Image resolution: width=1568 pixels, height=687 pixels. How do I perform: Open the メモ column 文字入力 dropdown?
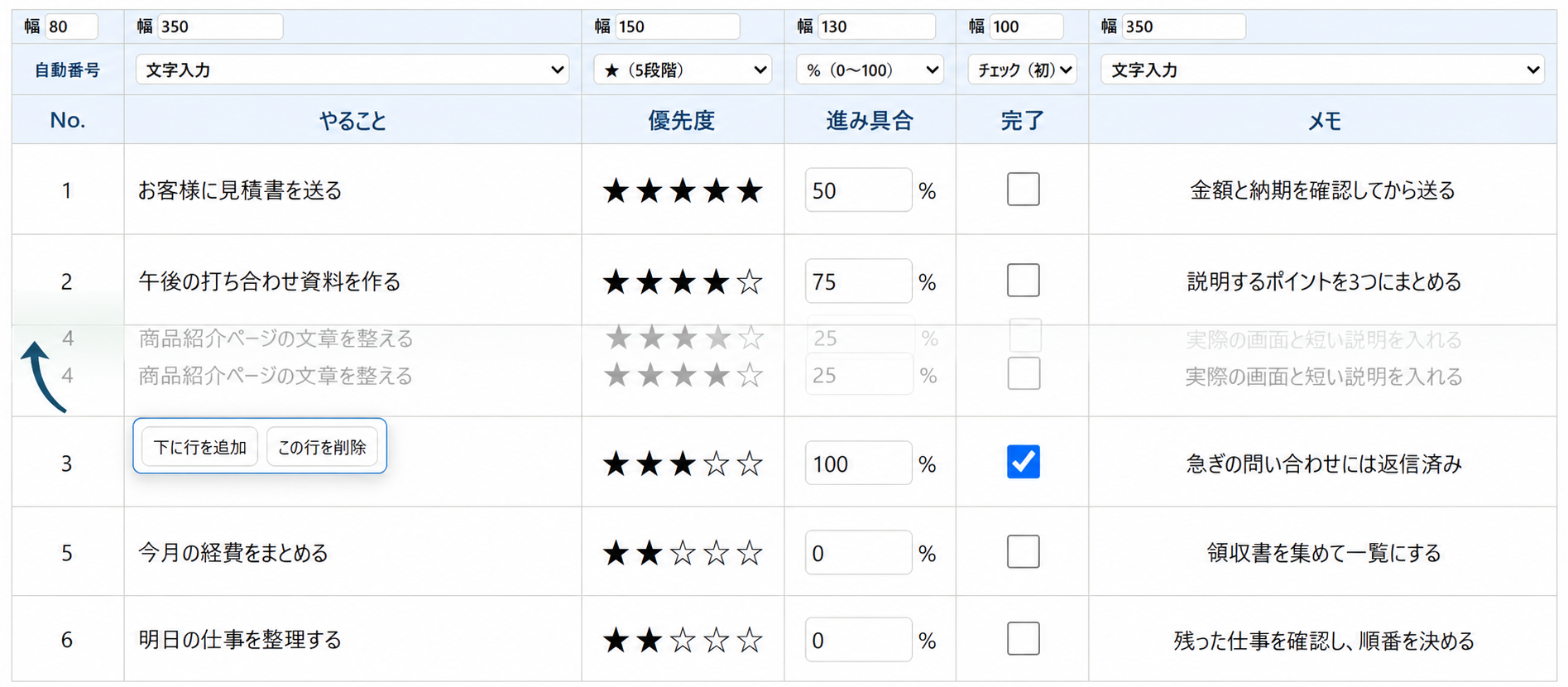(1322, 70)
